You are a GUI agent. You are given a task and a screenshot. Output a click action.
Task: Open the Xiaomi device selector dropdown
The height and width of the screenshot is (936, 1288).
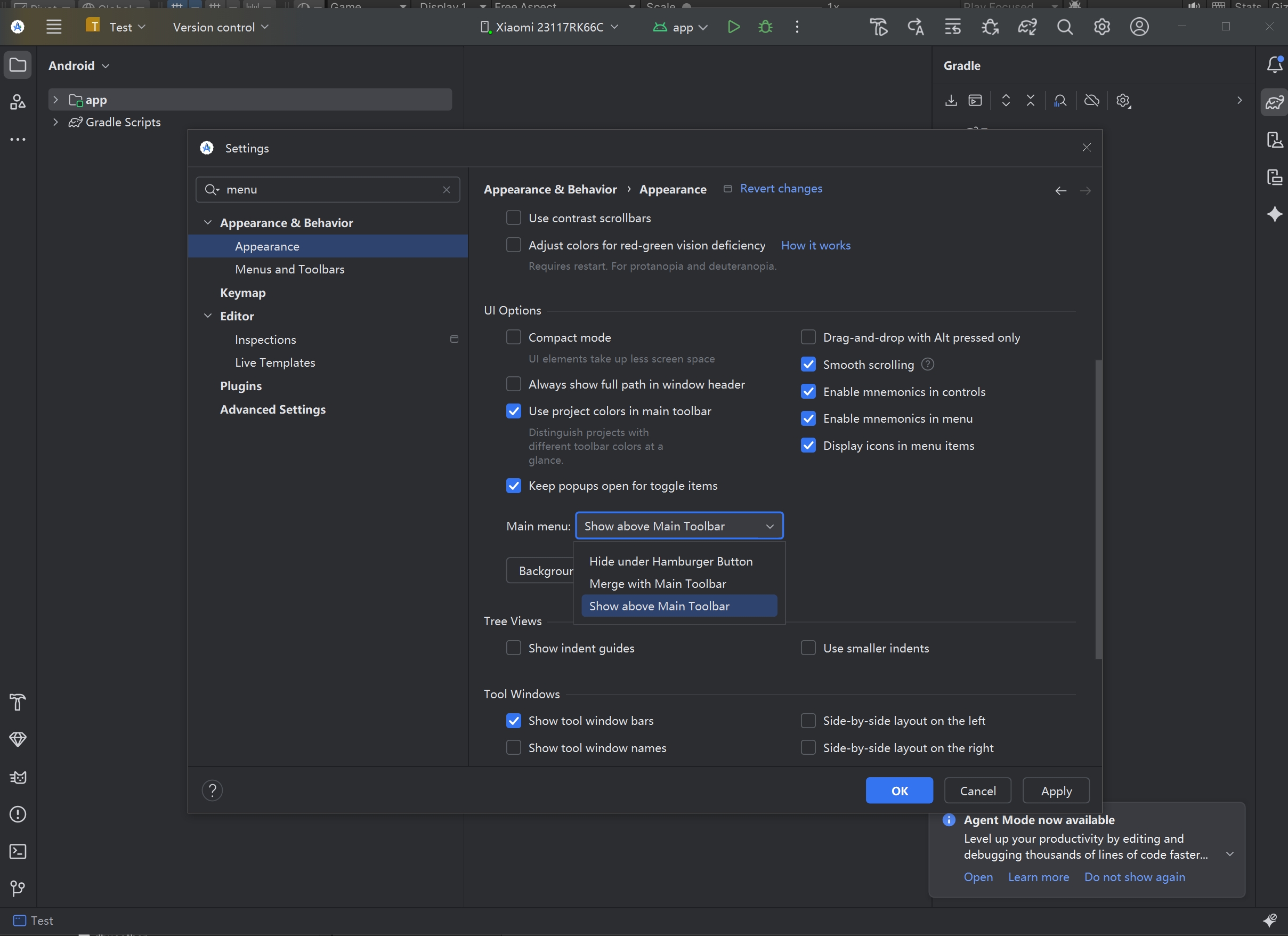(x=549, y=27)
